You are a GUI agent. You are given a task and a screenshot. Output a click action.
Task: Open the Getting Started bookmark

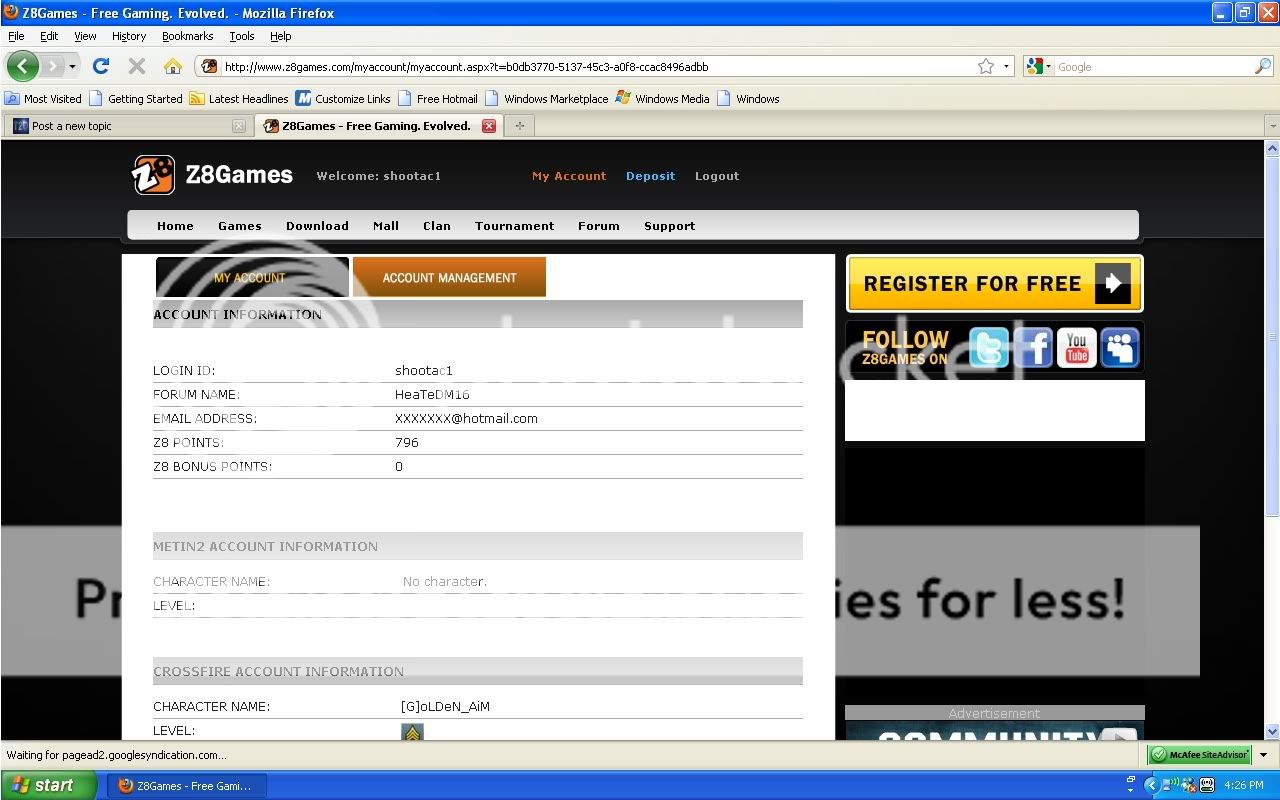[135, 98]
